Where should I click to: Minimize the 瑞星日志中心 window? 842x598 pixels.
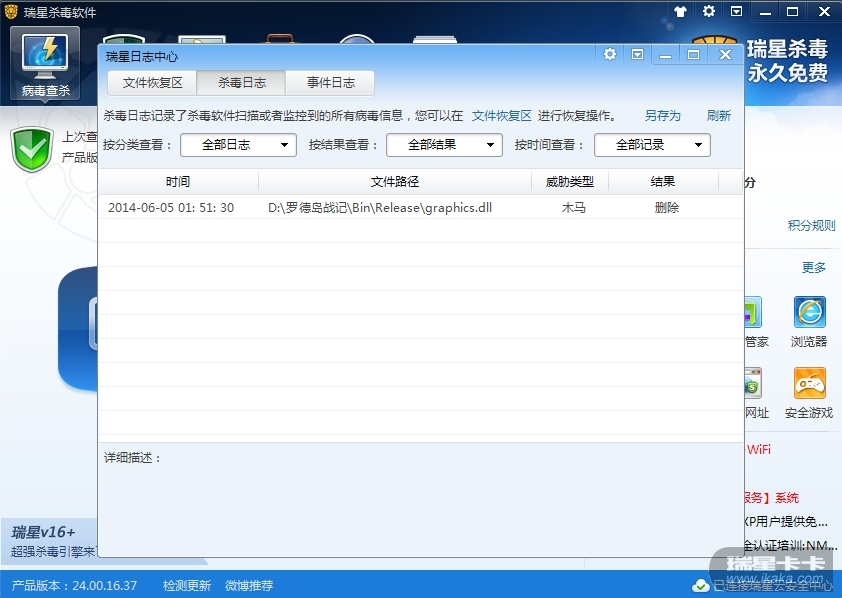[x=665, y=55]
